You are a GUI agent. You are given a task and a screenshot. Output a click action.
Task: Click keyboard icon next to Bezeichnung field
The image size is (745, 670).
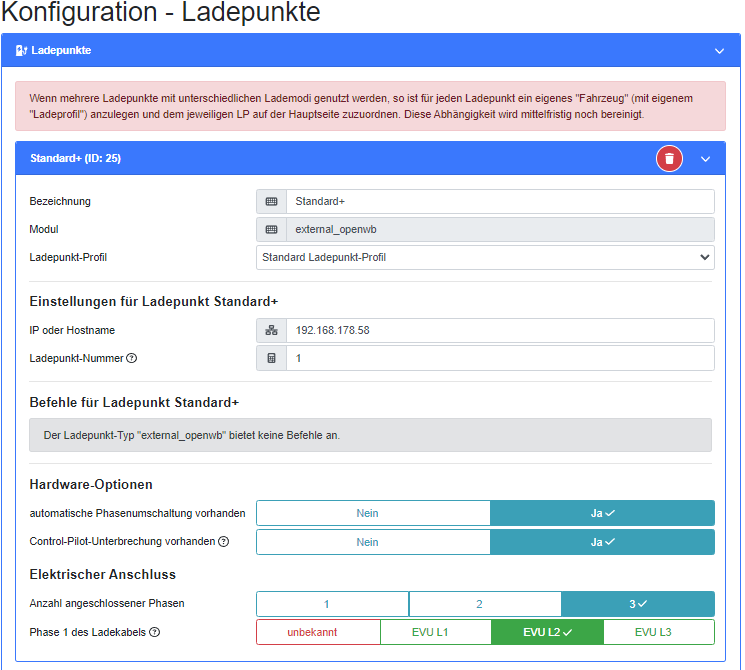click(271, 201)
